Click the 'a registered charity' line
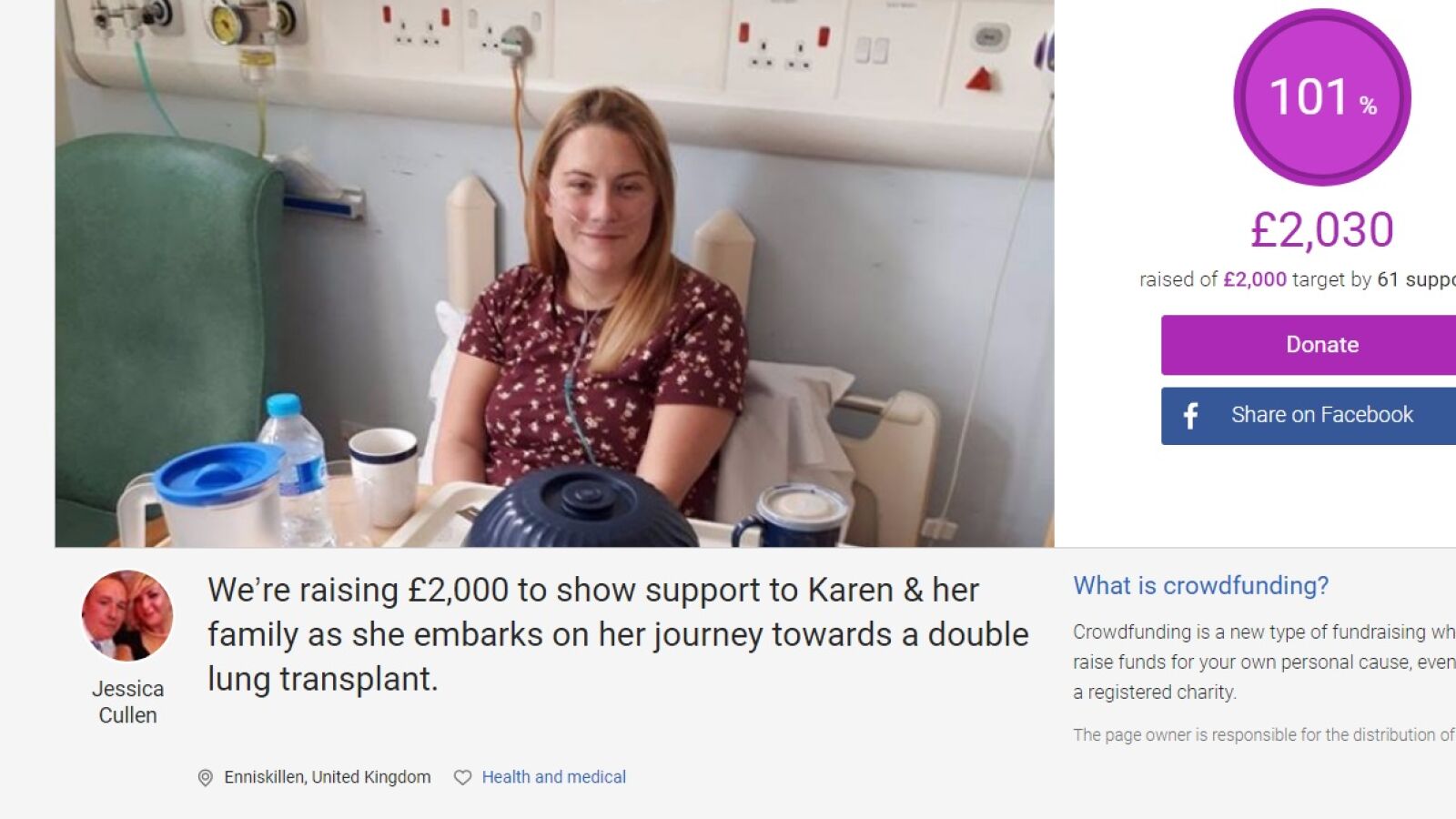Image resolution: width=1456 pixels, height=819 pixels. tap(1155, 692)
